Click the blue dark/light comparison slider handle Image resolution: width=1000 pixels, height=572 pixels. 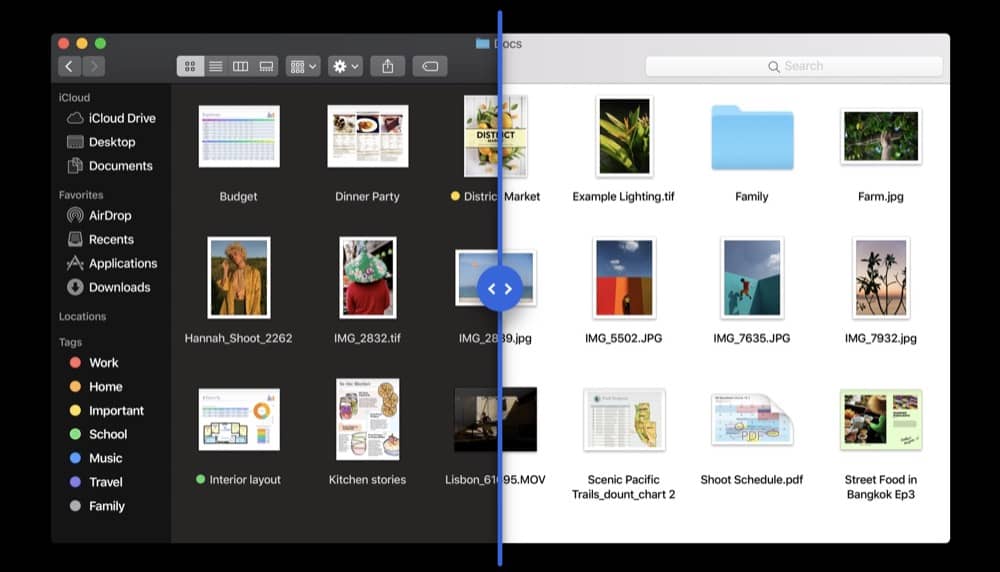(x=499, y=289)
